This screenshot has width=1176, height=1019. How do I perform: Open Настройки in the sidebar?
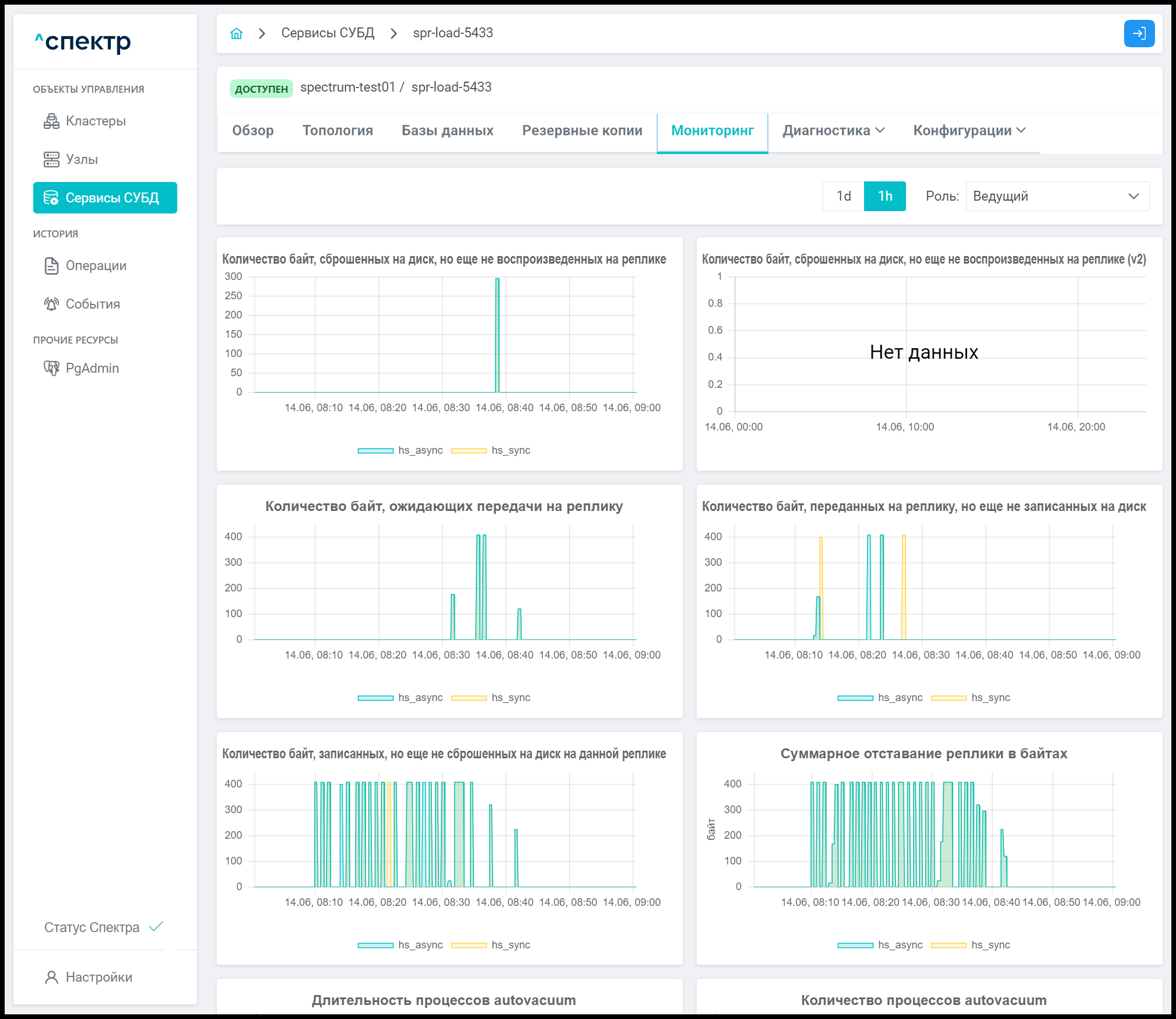coord(98,977)
